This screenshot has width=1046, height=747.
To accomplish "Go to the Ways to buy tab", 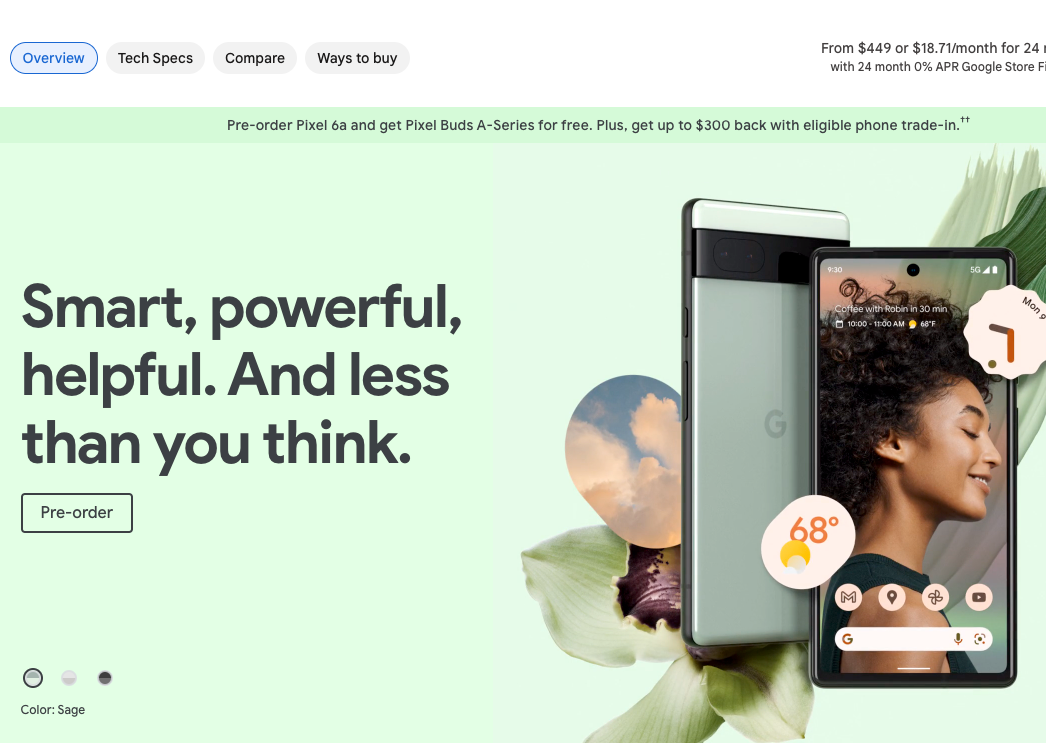I will pyautogui.click(x=357, y=58).
